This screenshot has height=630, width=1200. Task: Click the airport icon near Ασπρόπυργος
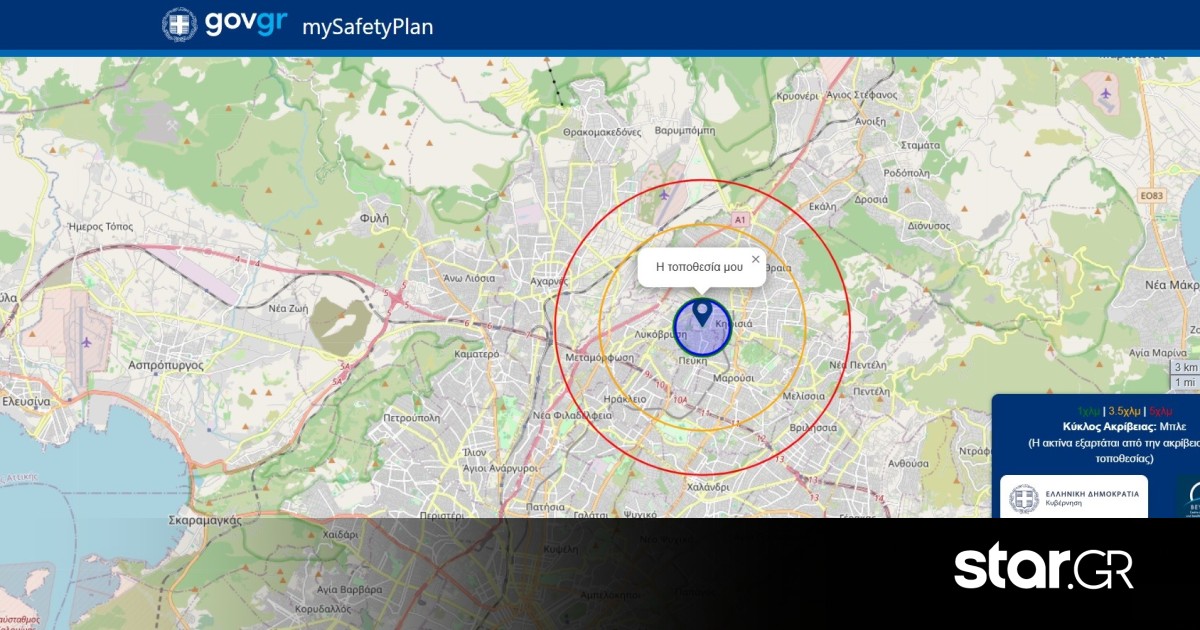(87, 342)
